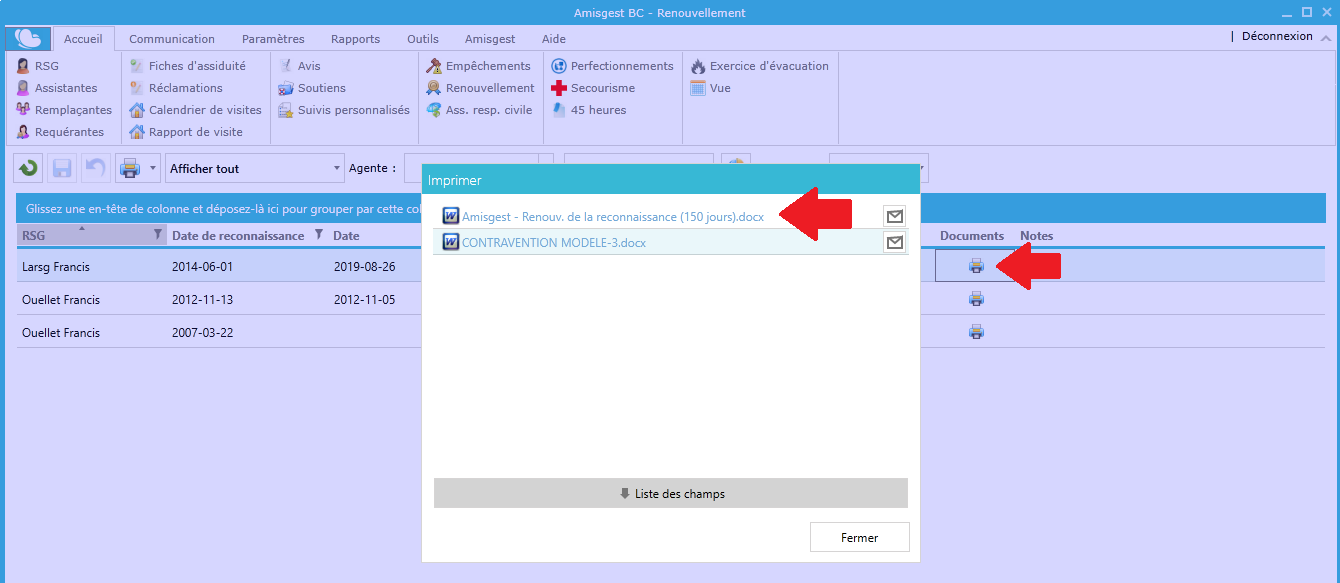Open Soutiens in ribbon

click(312, 88)
